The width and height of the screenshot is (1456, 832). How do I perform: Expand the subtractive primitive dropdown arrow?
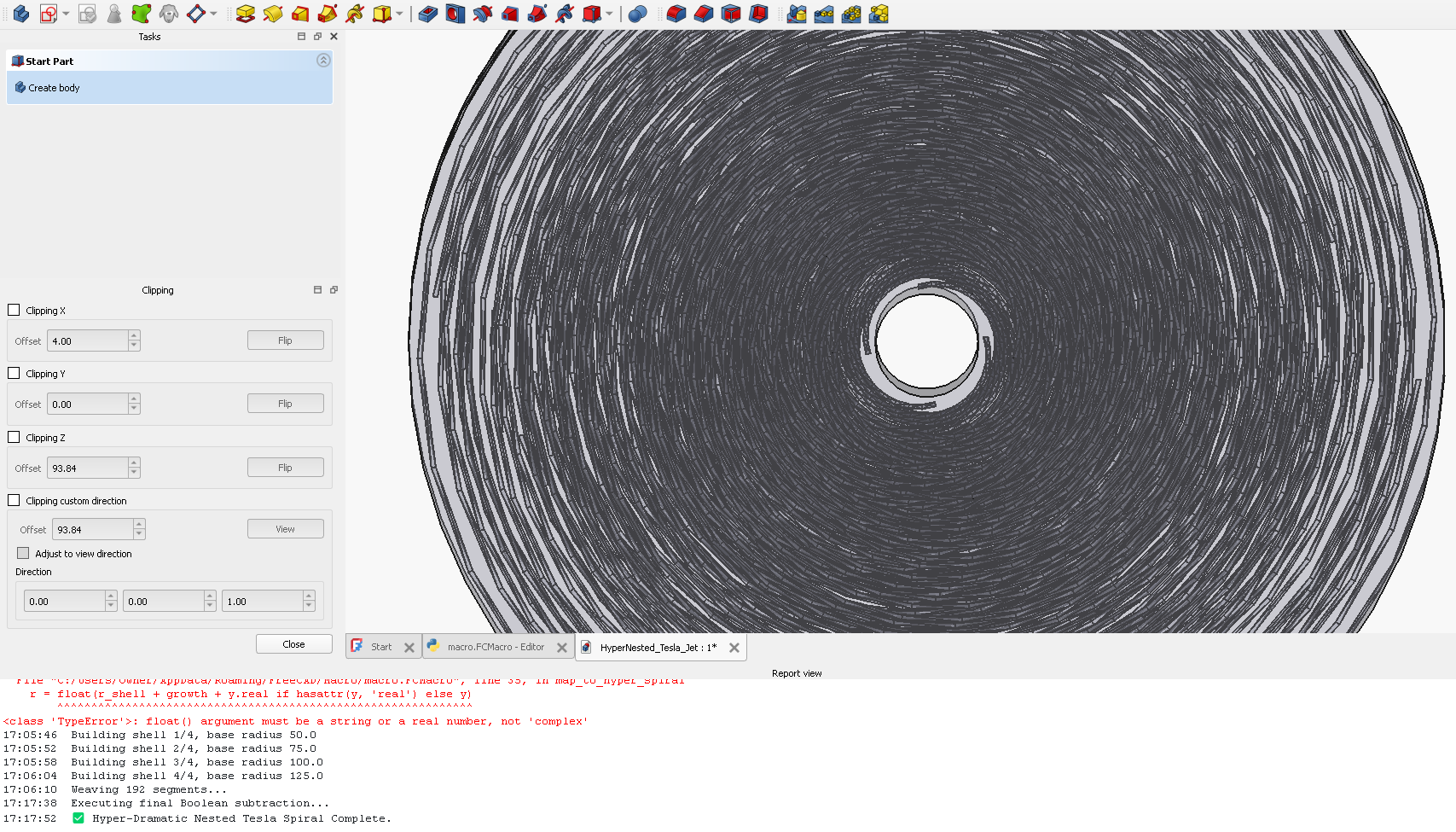(x=609, y=14)
